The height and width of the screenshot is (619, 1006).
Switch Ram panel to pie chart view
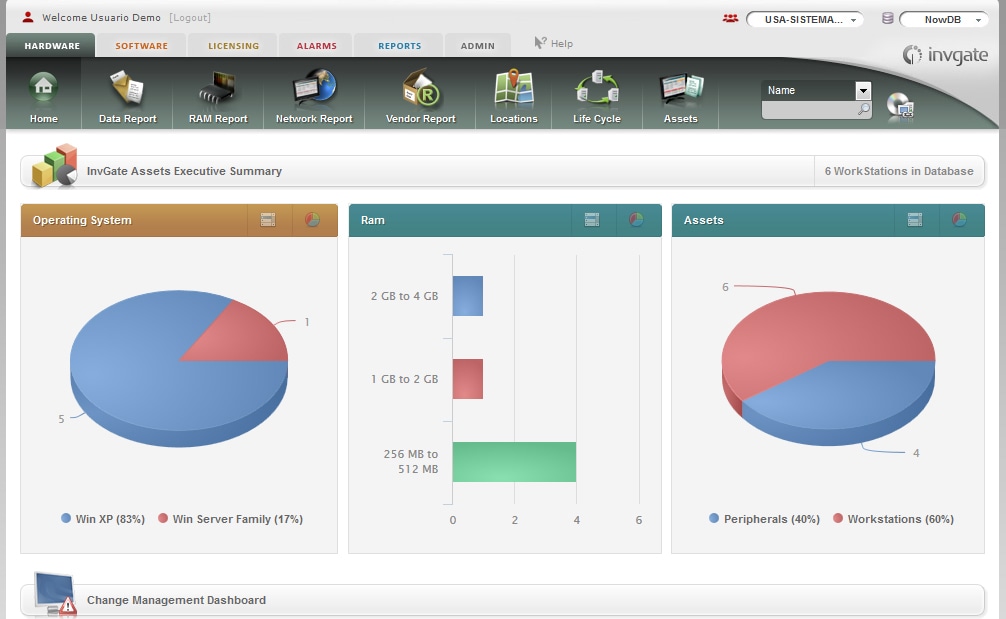(x=636, y=220)
